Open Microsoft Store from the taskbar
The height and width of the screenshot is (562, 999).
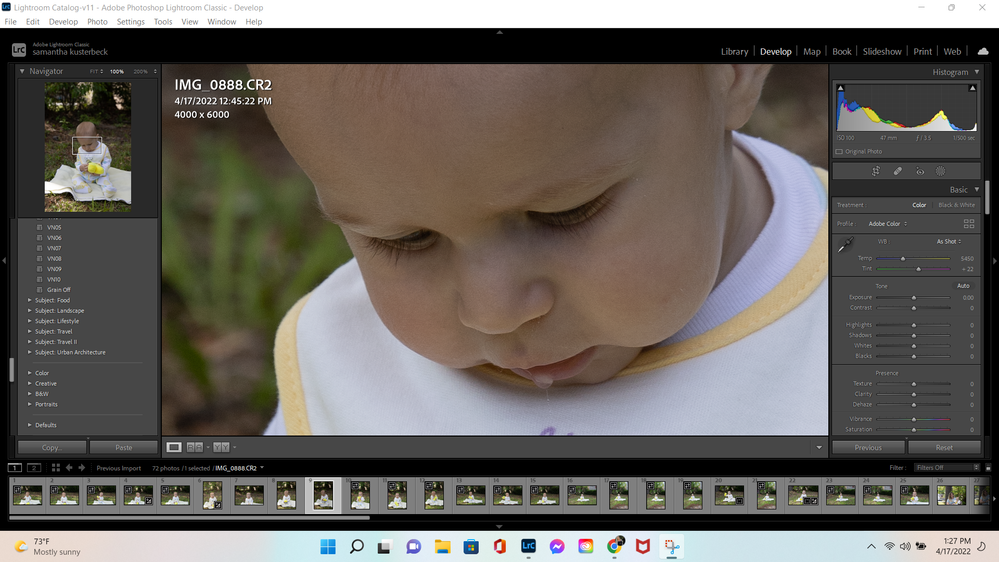pyautogui.click(x=471, y=547)
